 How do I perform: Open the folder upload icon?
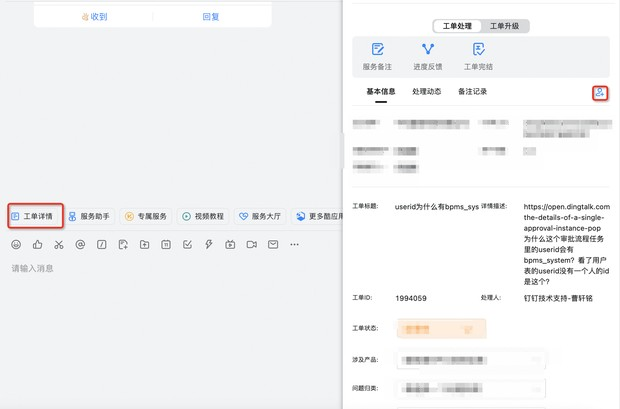(x=145, y=245)
